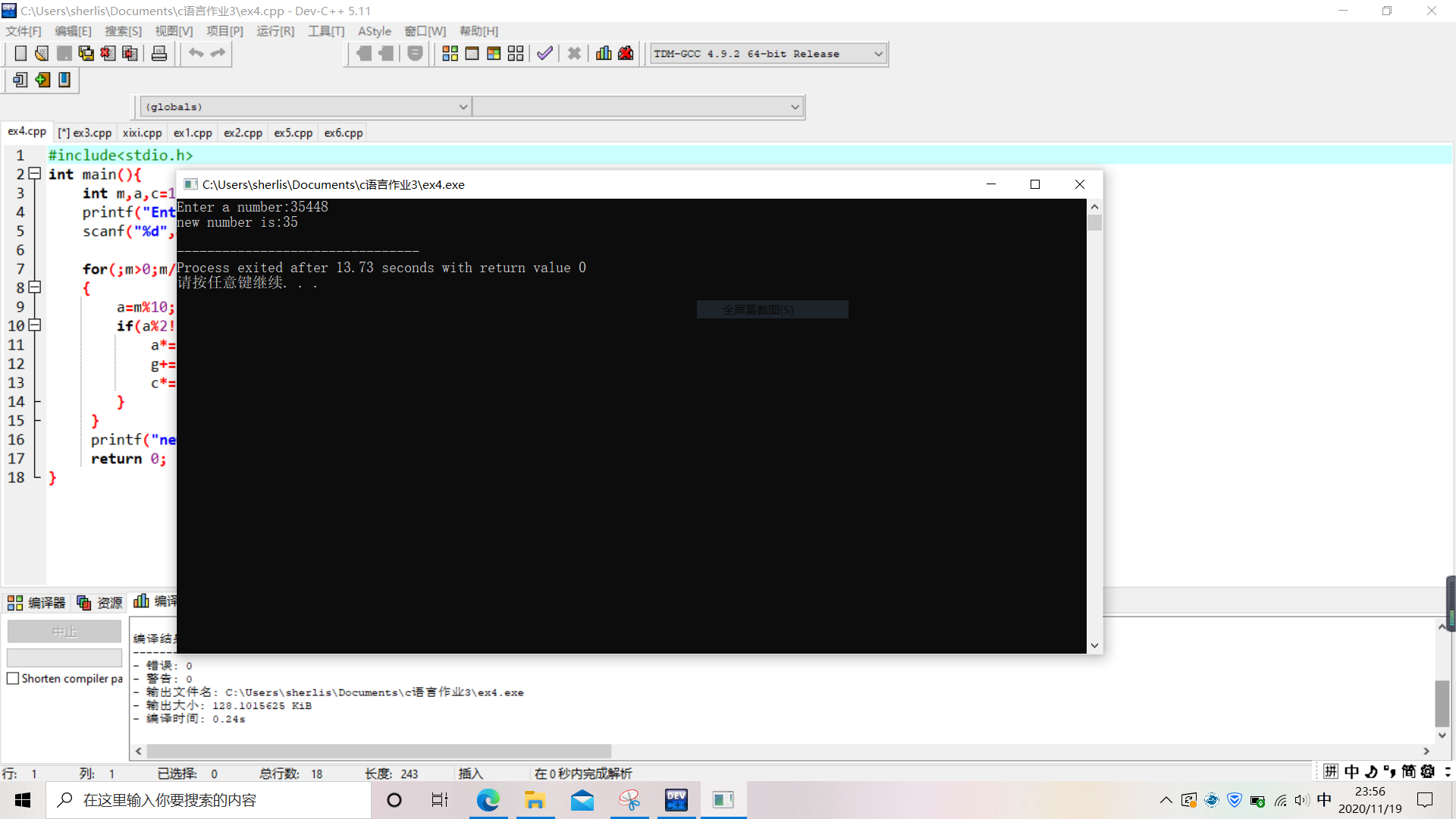Click the Delete Profiling Information icon

click(x=626, y=53)
